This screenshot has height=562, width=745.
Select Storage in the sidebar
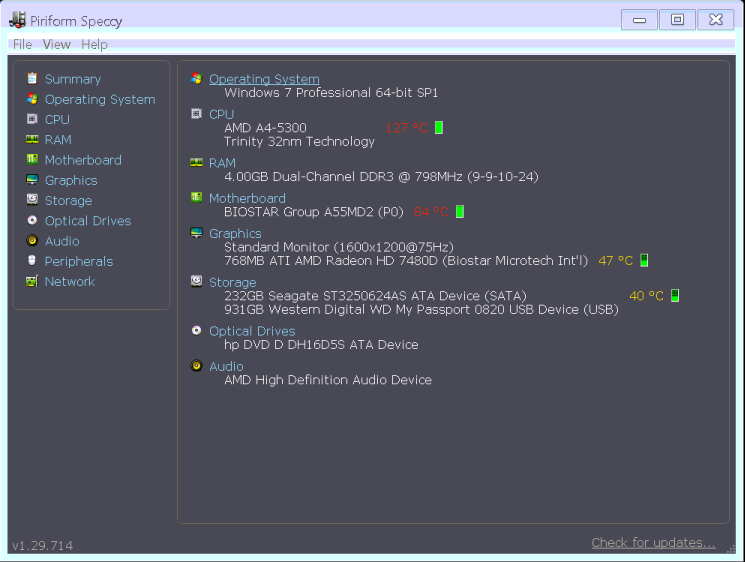pyautogui.click(x=68, y=200)
